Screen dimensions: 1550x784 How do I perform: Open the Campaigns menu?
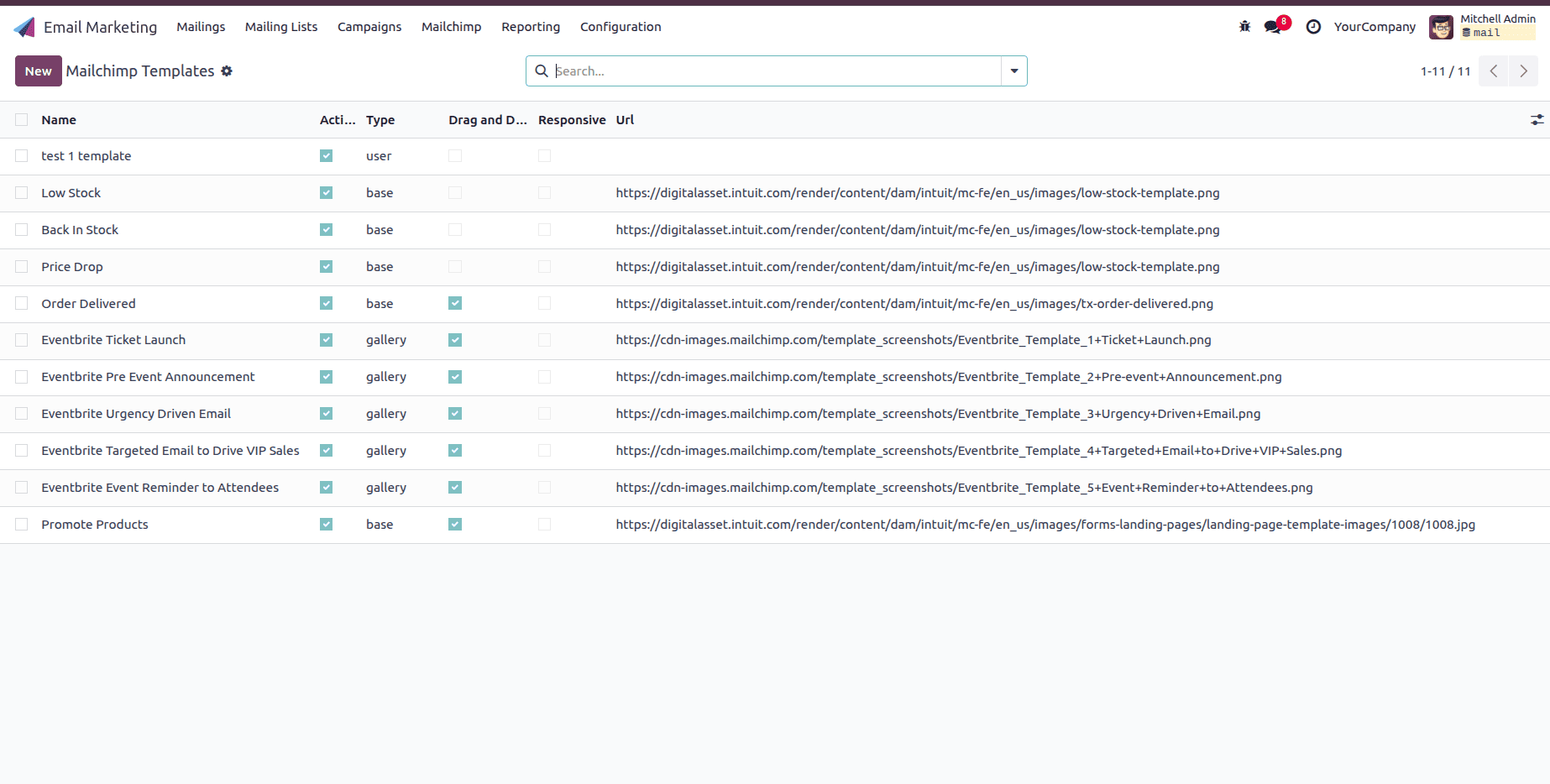(x=369, y=27)
